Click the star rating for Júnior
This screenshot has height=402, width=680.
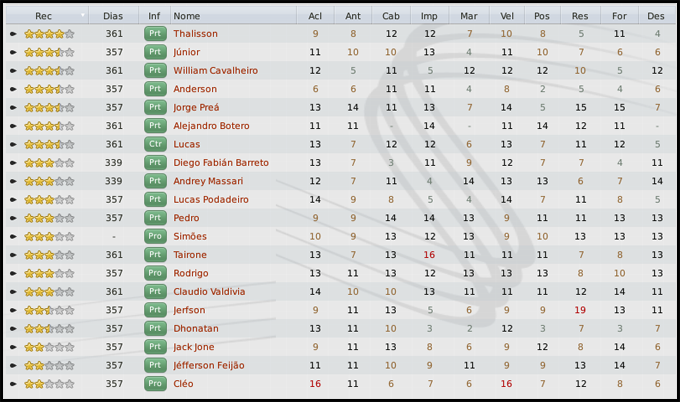49,52
